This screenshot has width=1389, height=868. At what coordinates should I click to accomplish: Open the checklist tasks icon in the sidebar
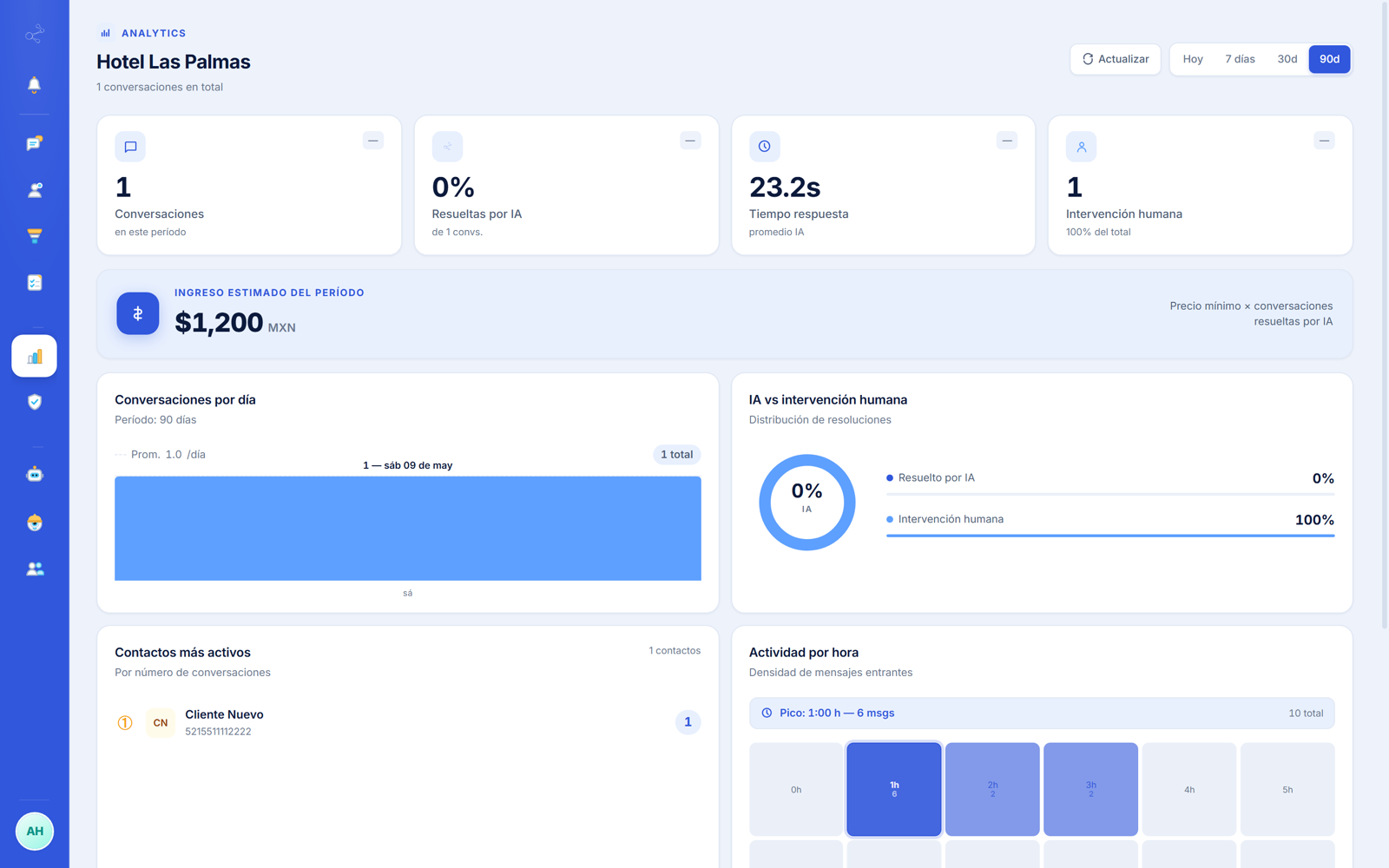click(x=34, y=282)
